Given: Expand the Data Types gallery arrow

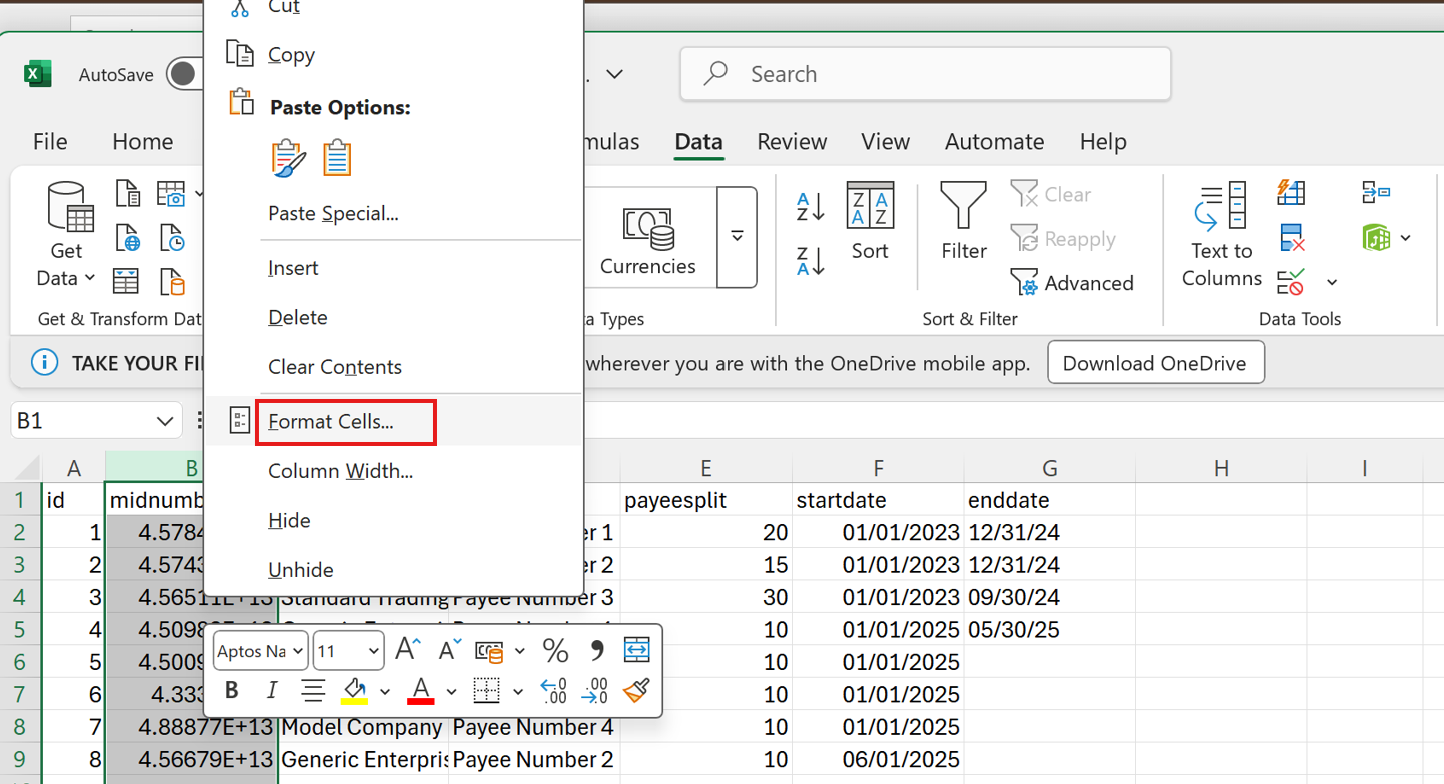Looking at the screenshot, I should (737, 237).
